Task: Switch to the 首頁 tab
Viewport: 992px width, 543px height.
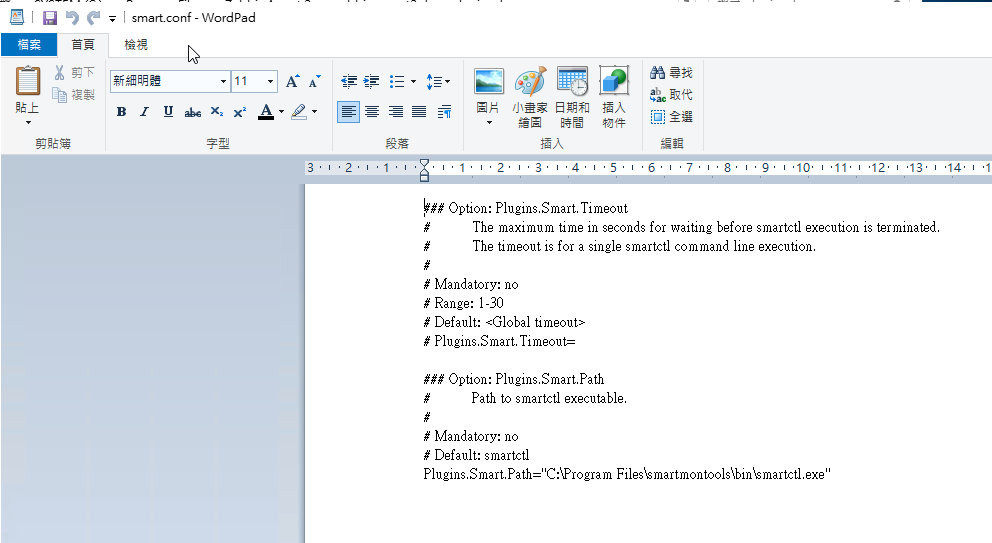Action: point(83,45)
